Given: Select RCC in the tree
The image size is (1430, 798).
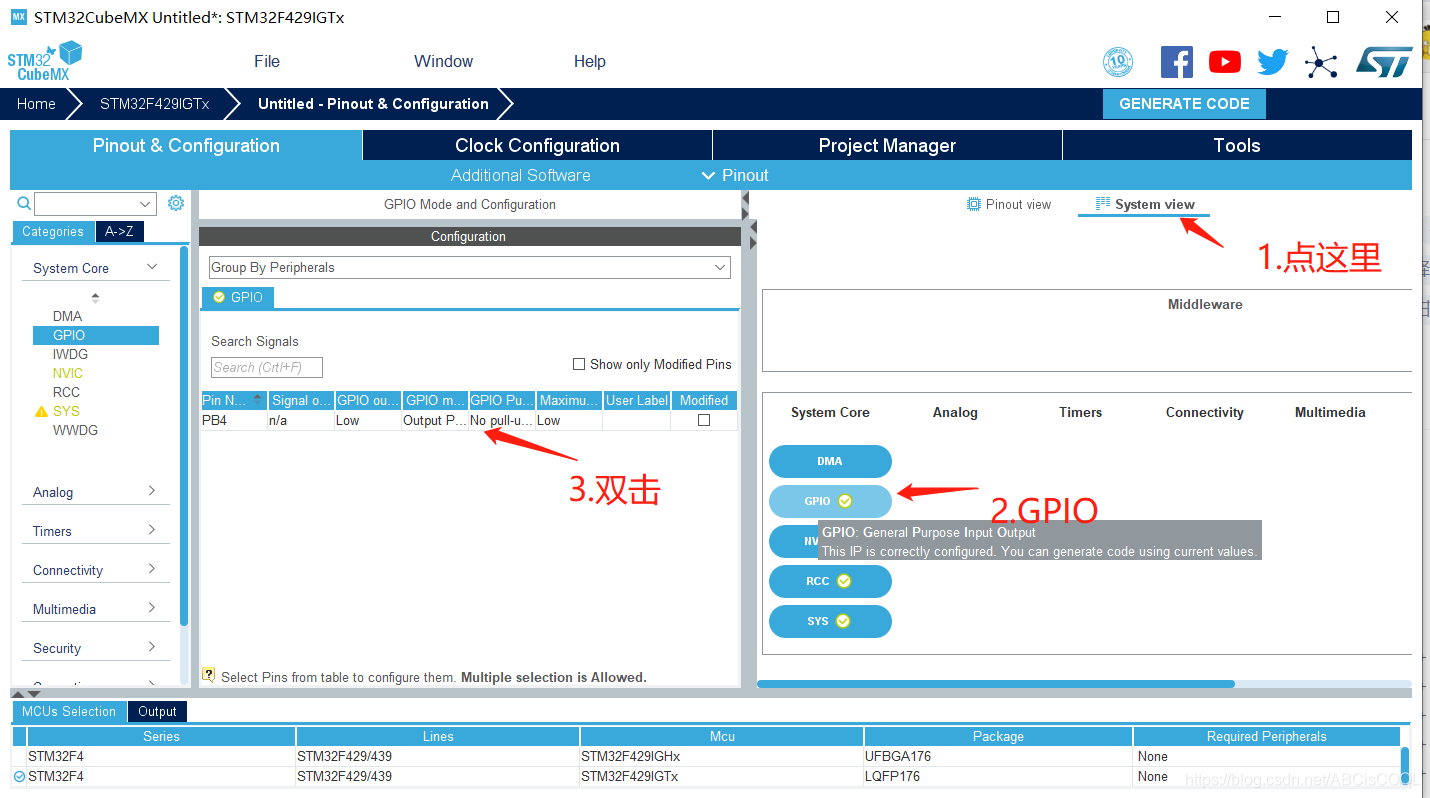Looking at the screenshot, I should 66,392.
